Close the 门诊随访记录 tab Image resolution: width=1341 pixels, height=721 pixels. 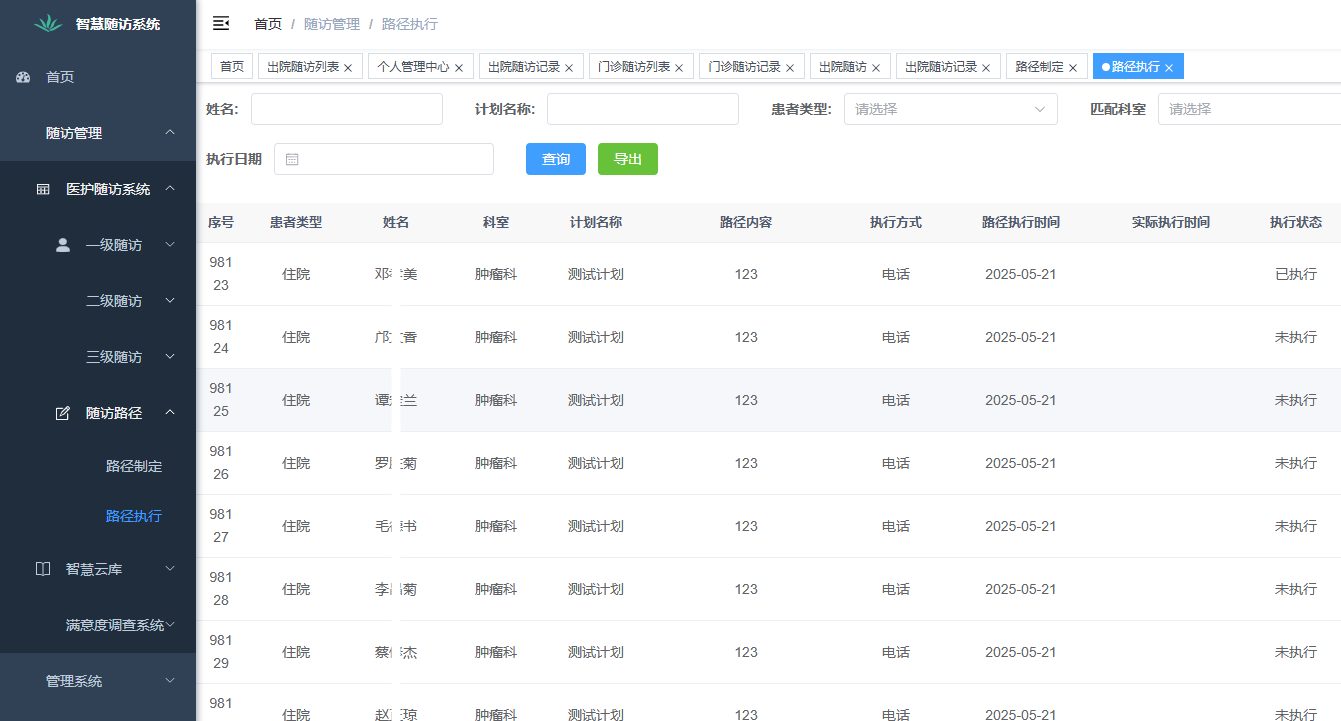tap(790, 66)
